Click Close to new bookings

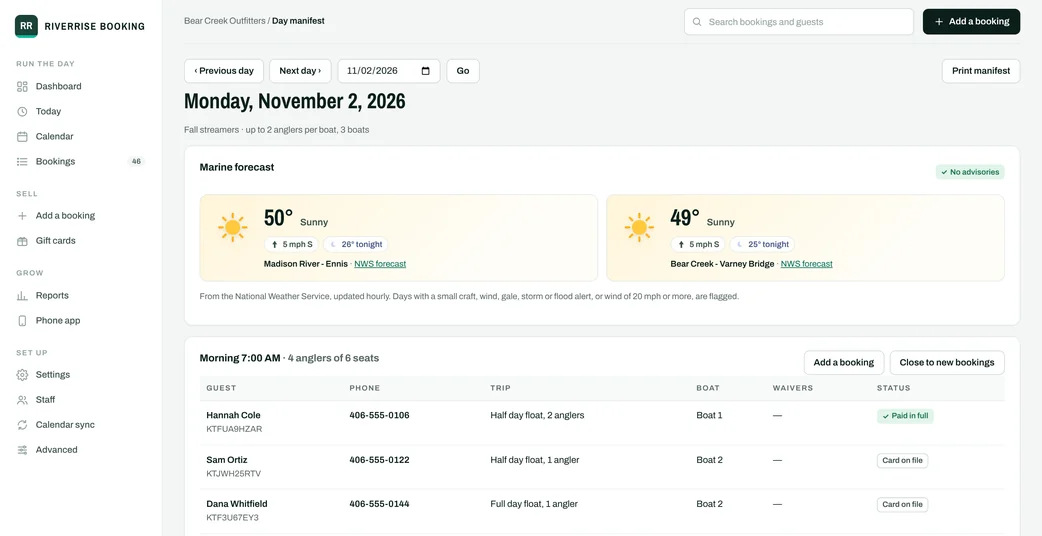pos(947,363)
